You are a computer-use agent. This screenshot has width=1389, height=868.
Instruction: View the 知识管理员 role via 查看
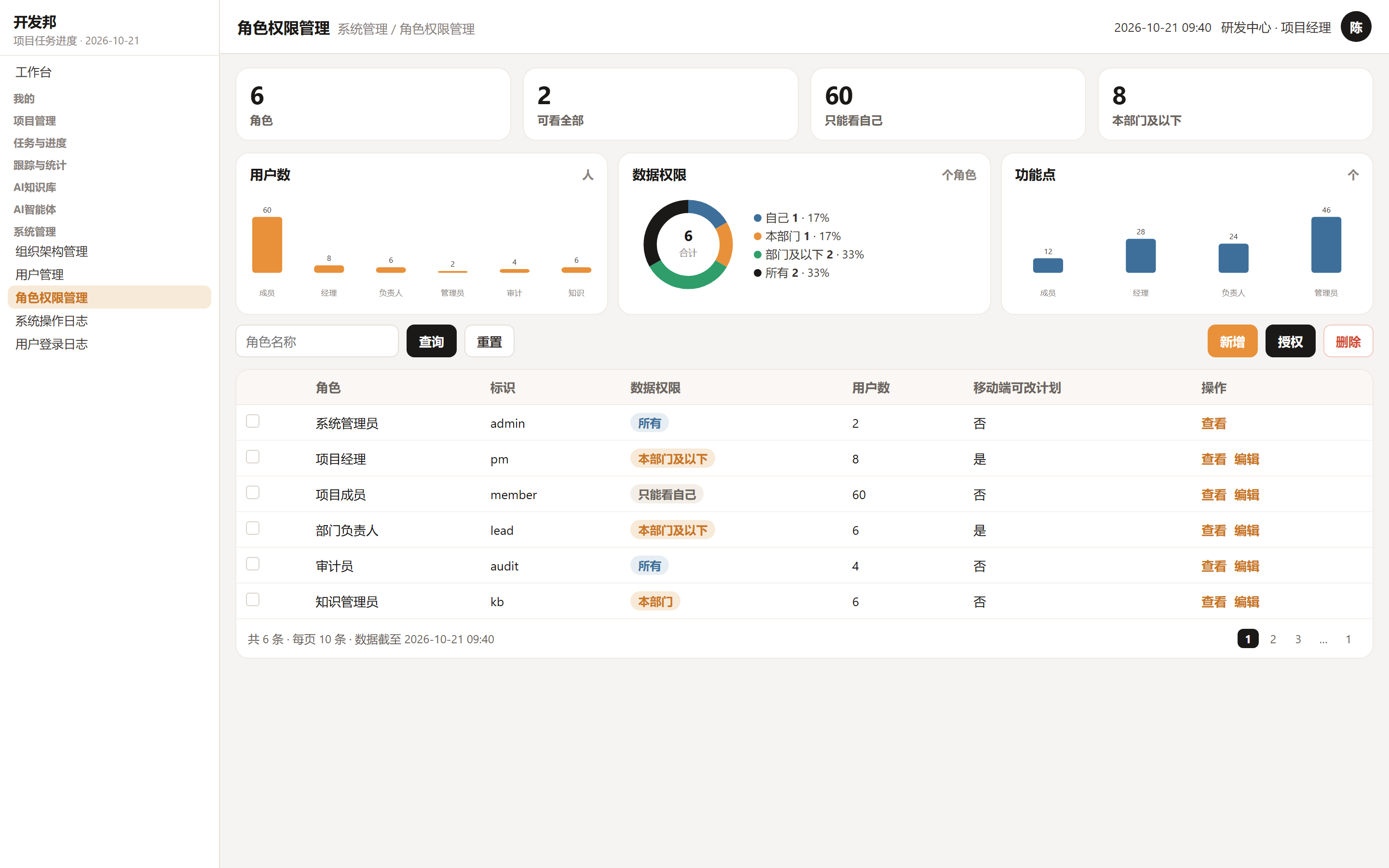[x=1213, y=602]
